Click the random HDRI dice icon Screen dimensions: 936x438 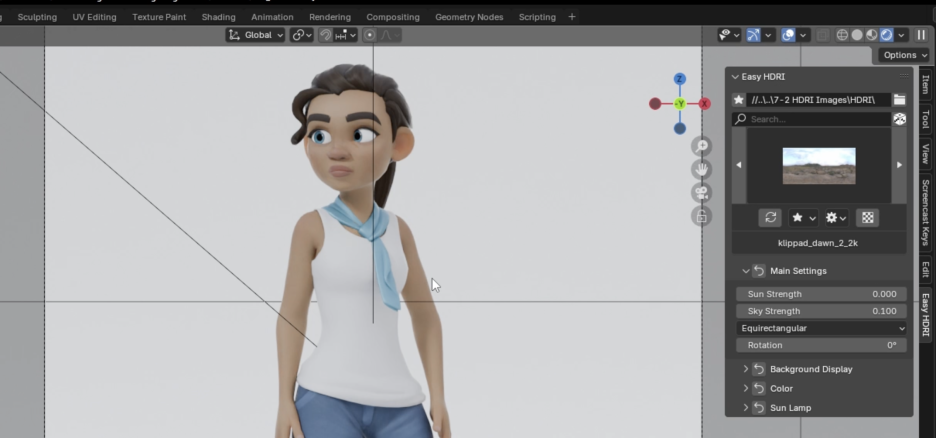(x=899, y=119)
